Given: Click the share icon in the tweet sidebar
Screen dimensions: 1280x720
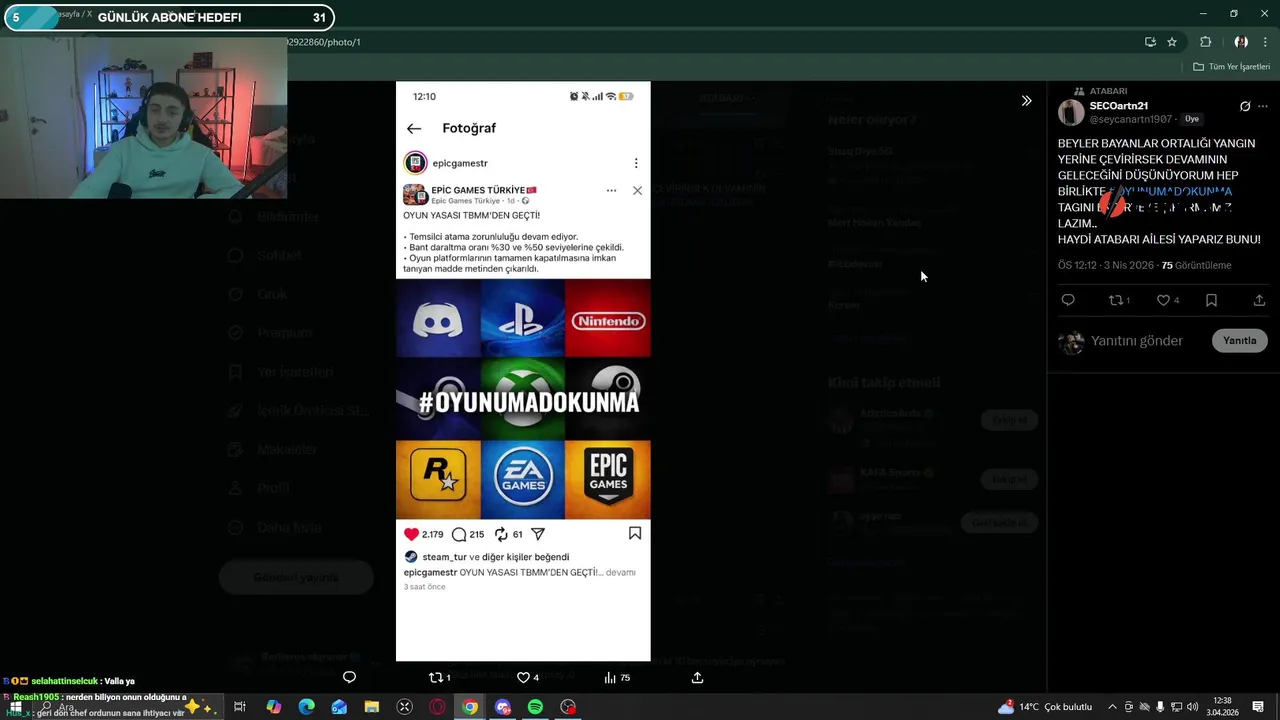Looking at the screenshot, I should (x=1259, y=300).
